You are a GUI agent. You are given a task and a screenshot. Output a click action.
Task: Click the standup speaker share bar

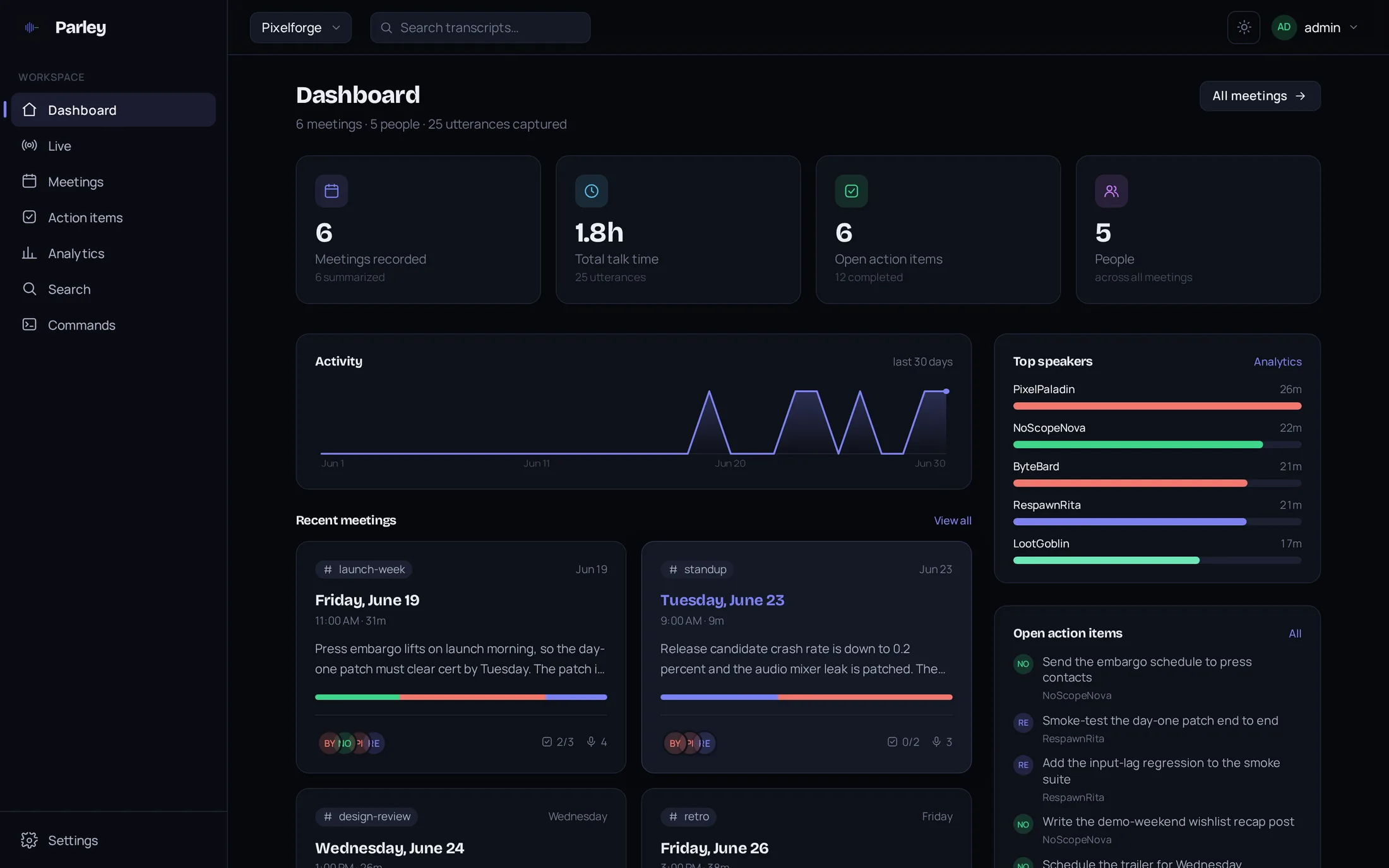coord(806,697)
